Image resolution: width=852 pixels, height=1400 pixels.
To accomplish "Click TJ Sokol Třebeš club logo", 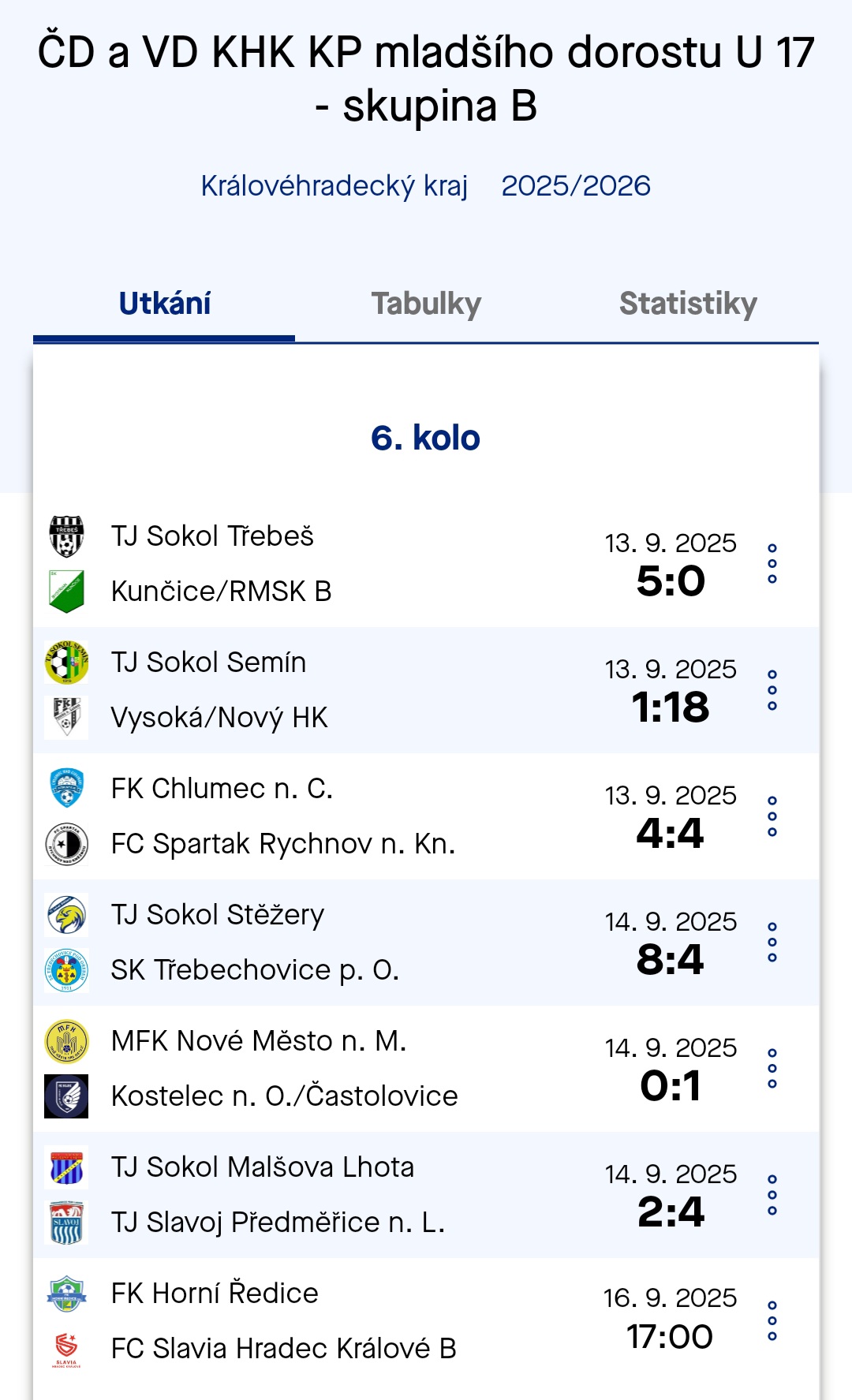I will click(66, 536).
